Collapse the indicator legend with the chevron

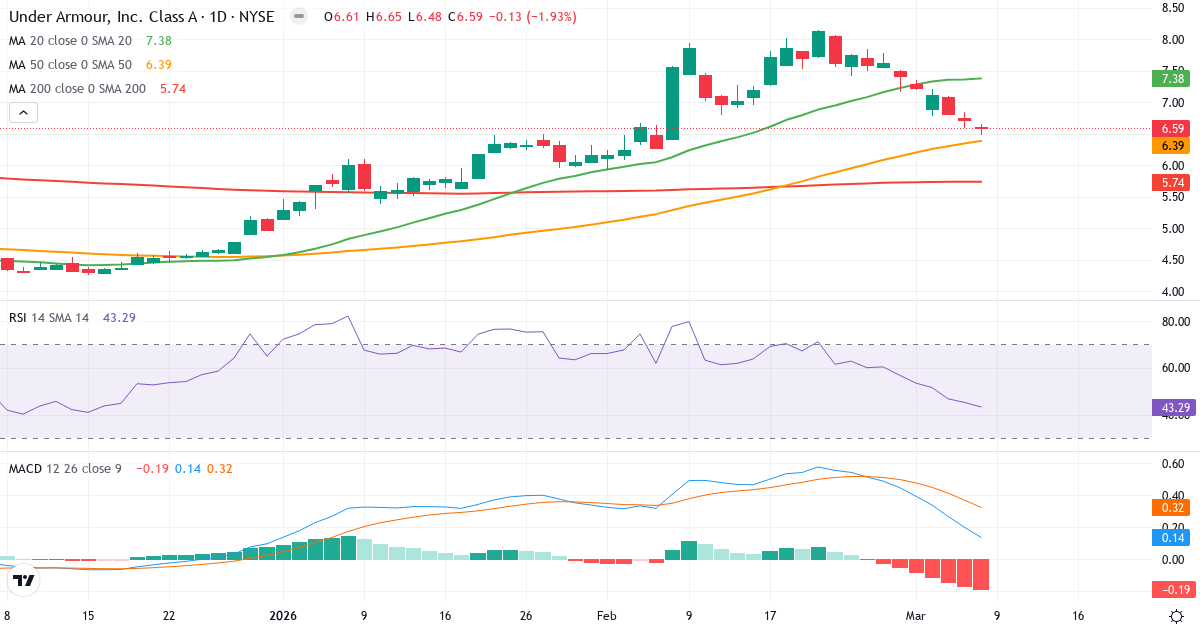click(22, 112)
